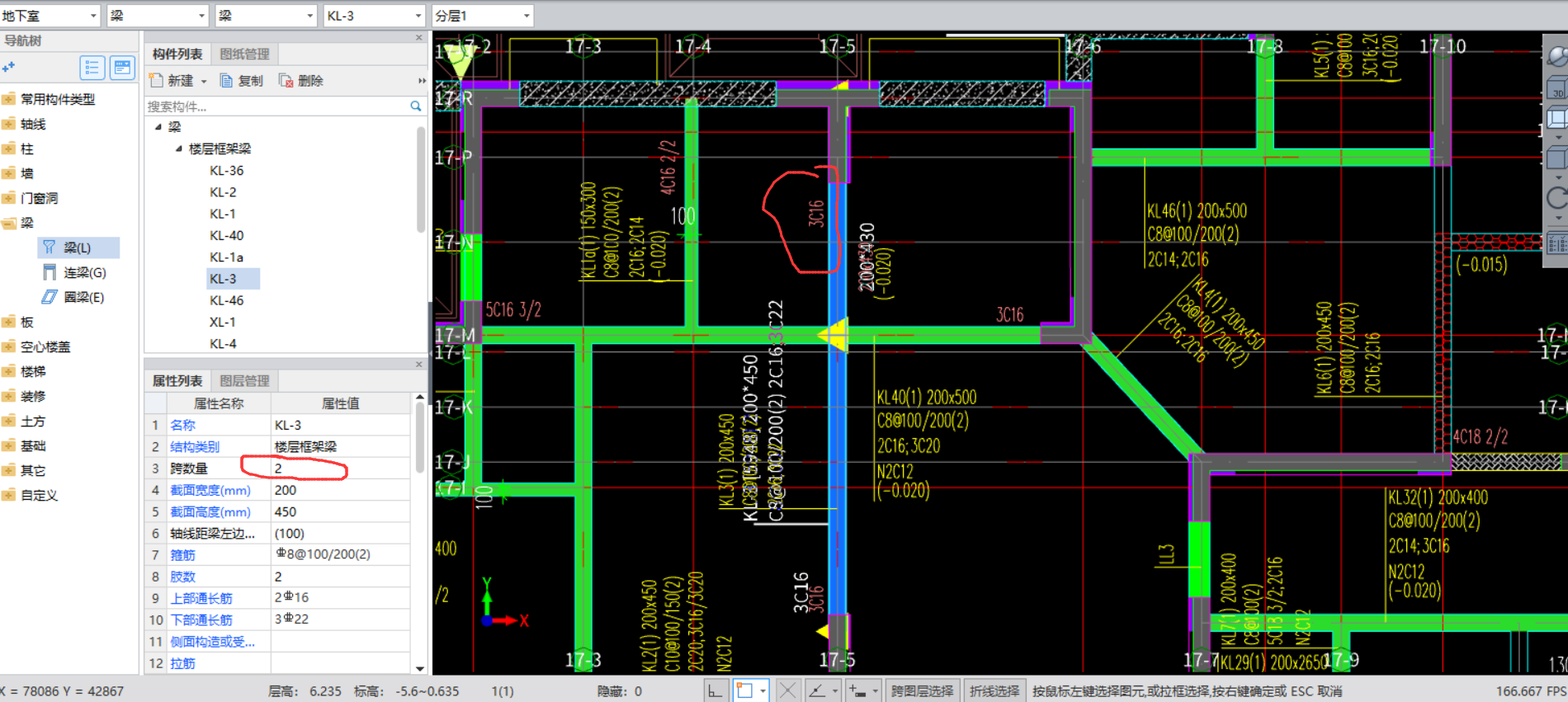Toggle the 跨图层选择 button
Viewport: 1568px width, 702px height.
point(922,690)
